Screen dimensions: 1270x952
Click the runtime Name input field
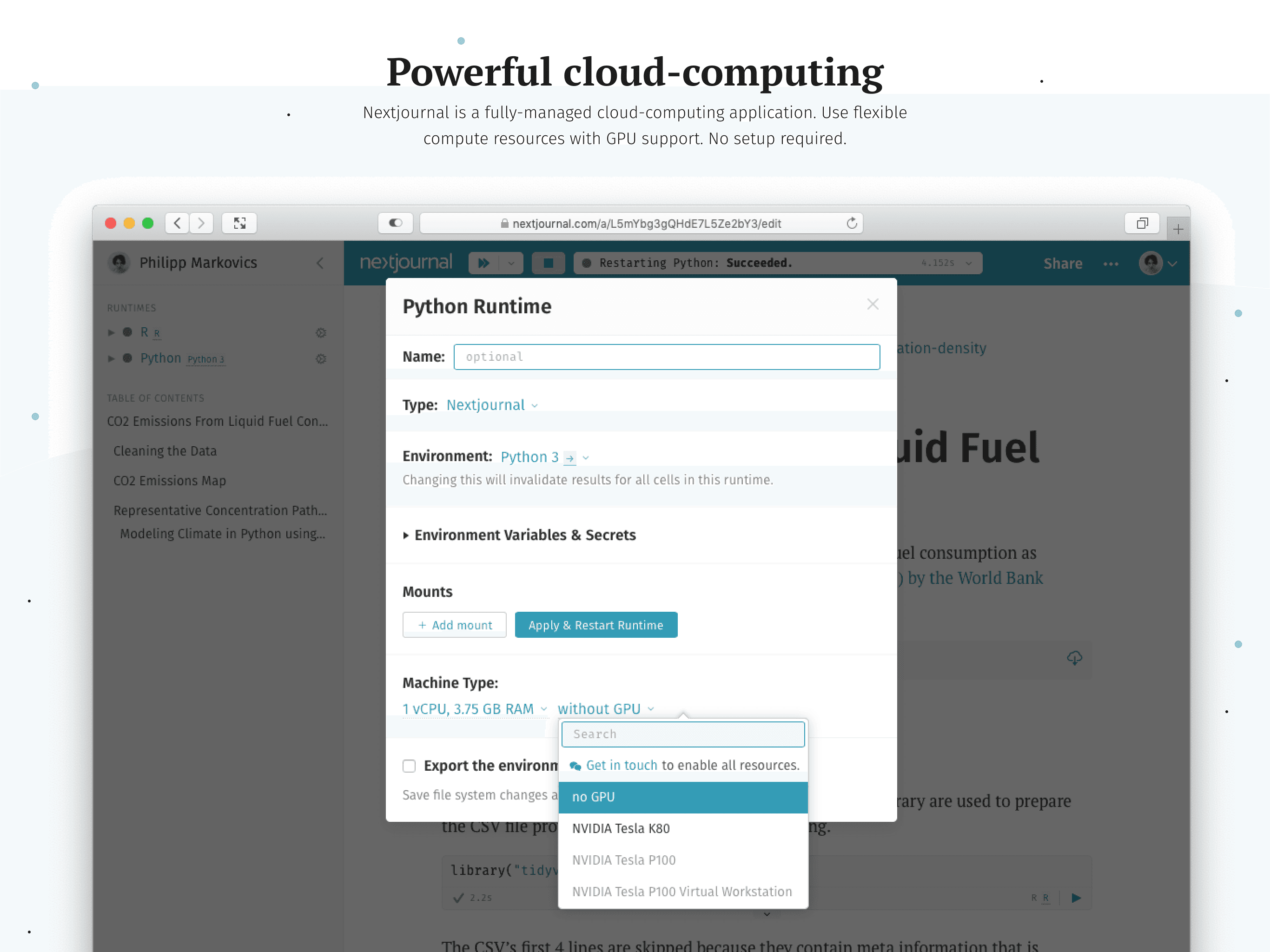[x=666, y=357]
